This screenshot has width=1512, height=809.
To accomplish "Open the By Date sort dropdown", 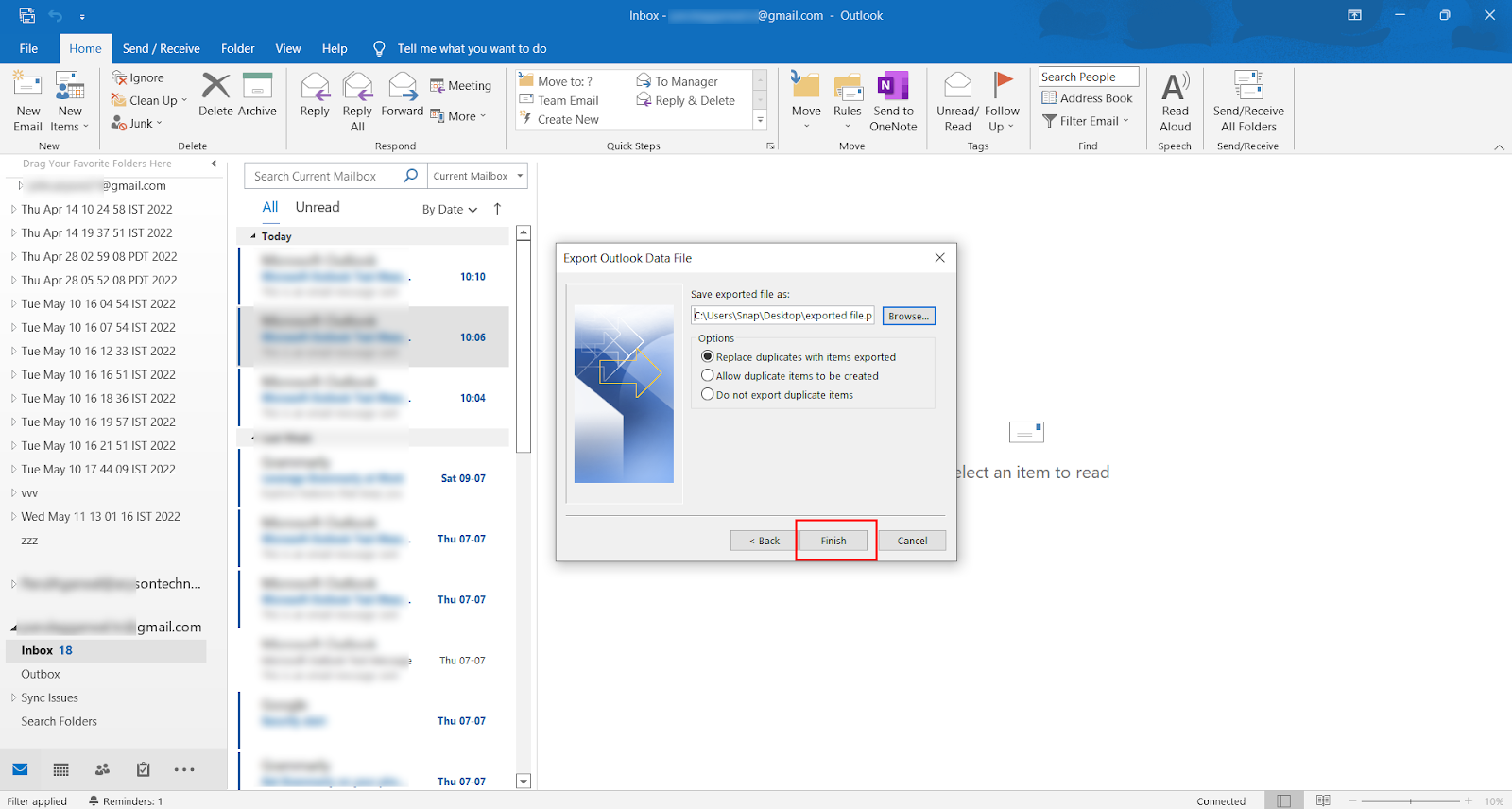I will pos(450,210).
